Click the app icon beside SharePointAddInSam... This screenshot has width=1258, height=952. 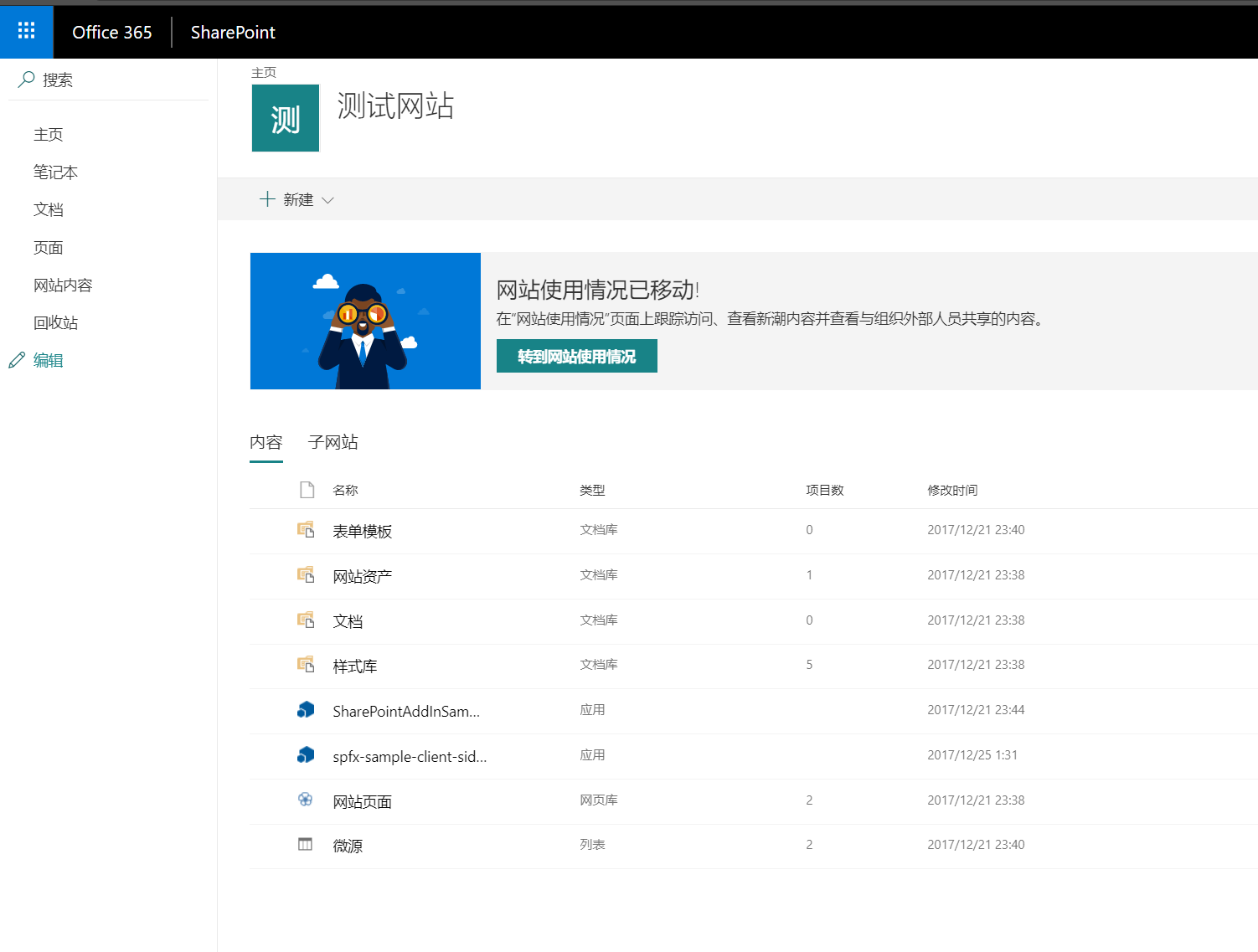(x=307, y=709)
